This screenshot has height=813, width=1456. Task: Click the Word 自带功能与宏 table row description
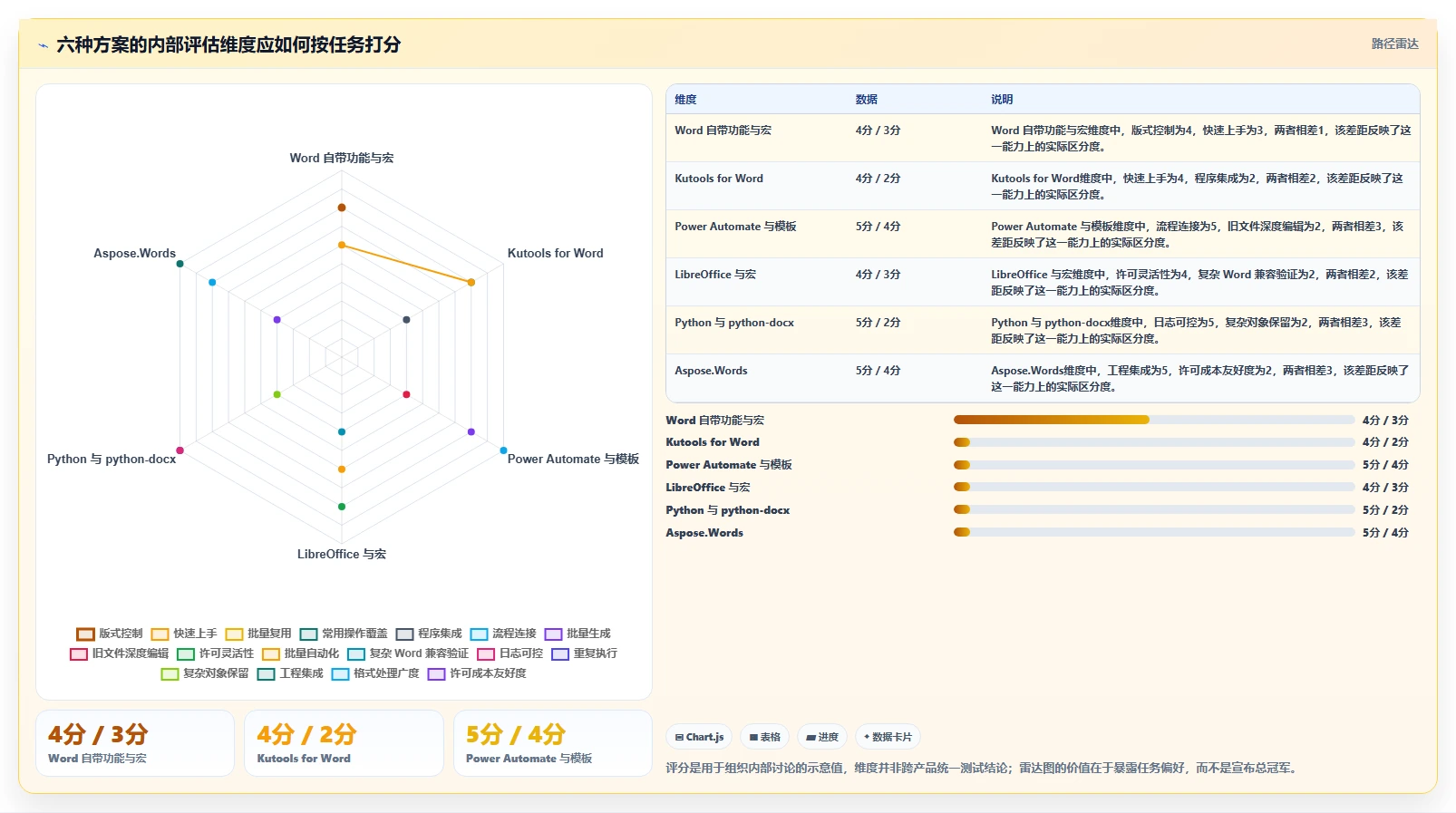1201,139
